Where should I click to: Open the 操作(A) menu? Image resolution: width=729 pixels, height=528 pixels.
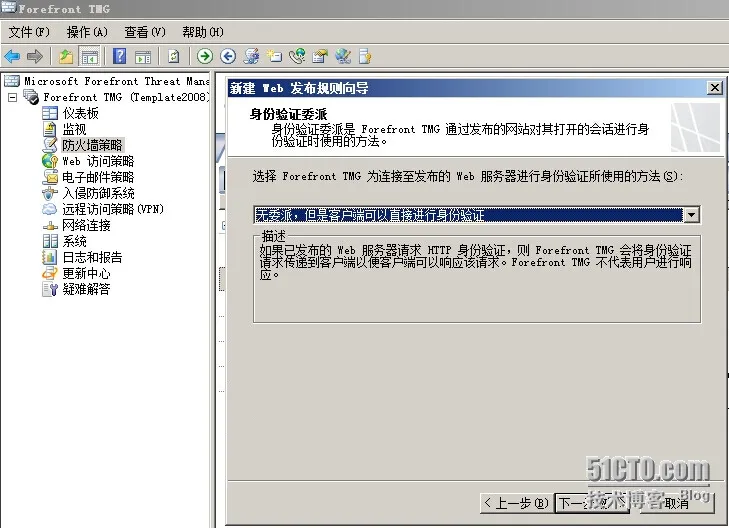pos(87,32)
